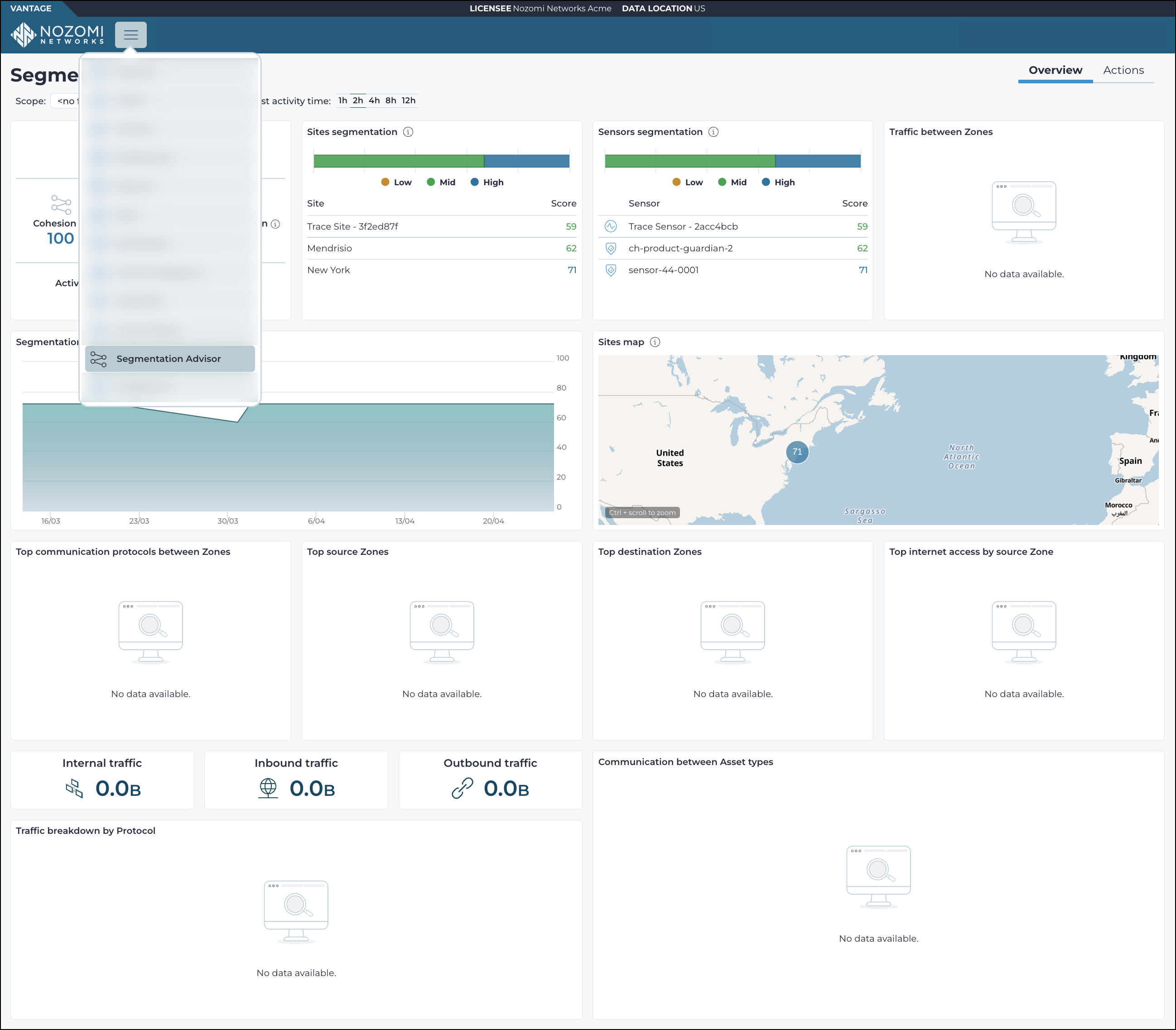Click the Nozomi Networks logo

(x=58, y=34)
